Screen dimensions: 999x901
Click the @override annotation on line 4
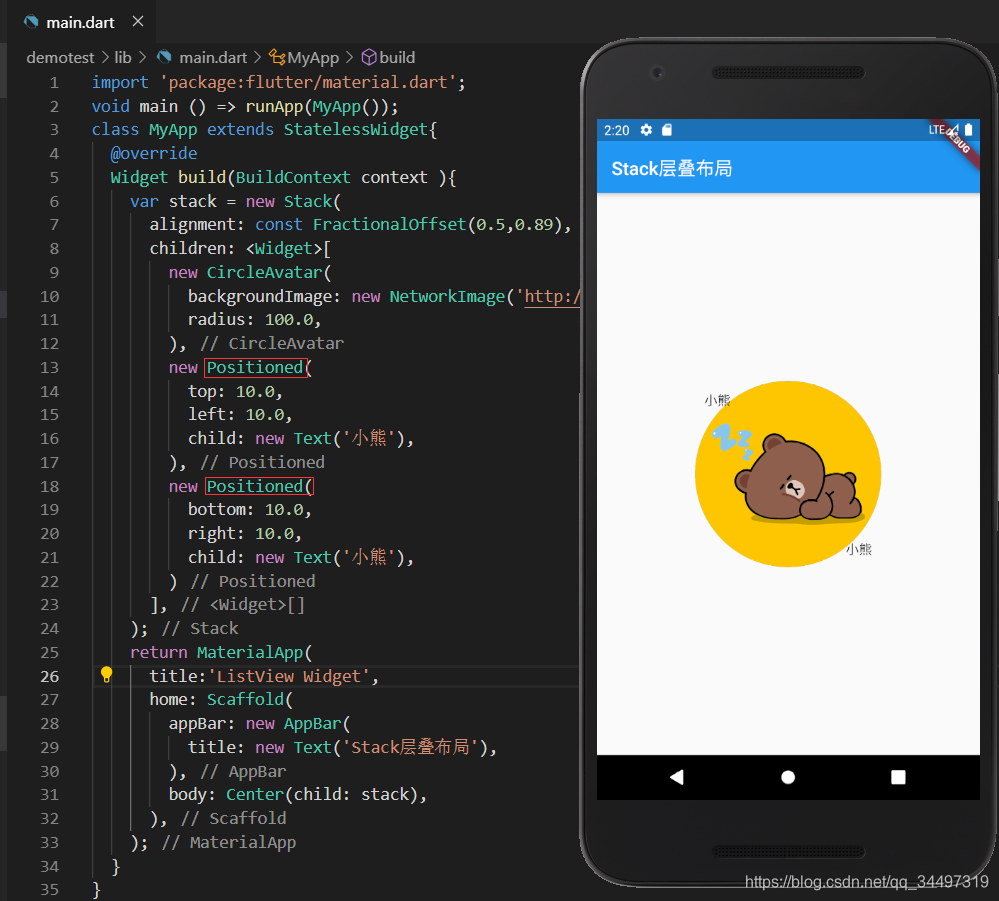(154, 154)
